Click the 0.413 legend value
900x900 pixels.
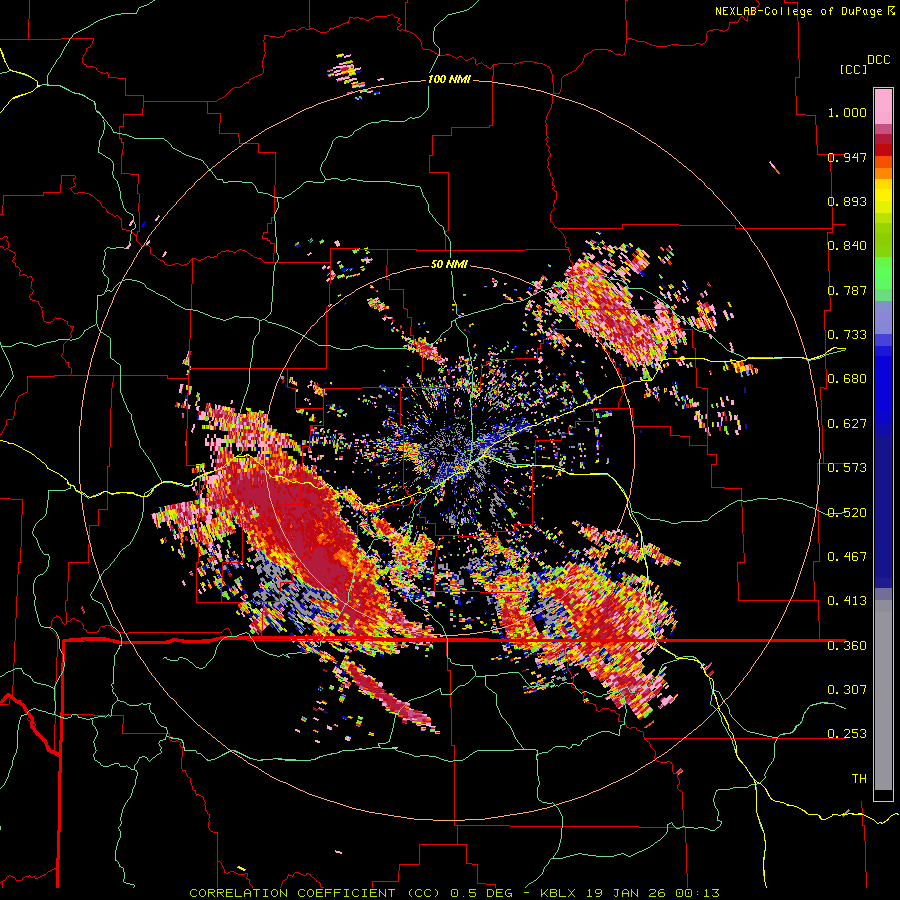tap(847, 601)
